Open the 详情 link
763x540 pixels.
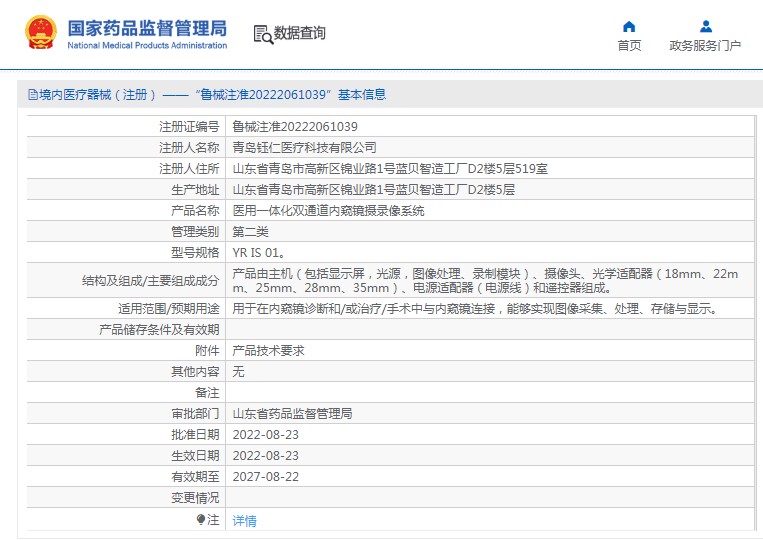pos(244,521)
